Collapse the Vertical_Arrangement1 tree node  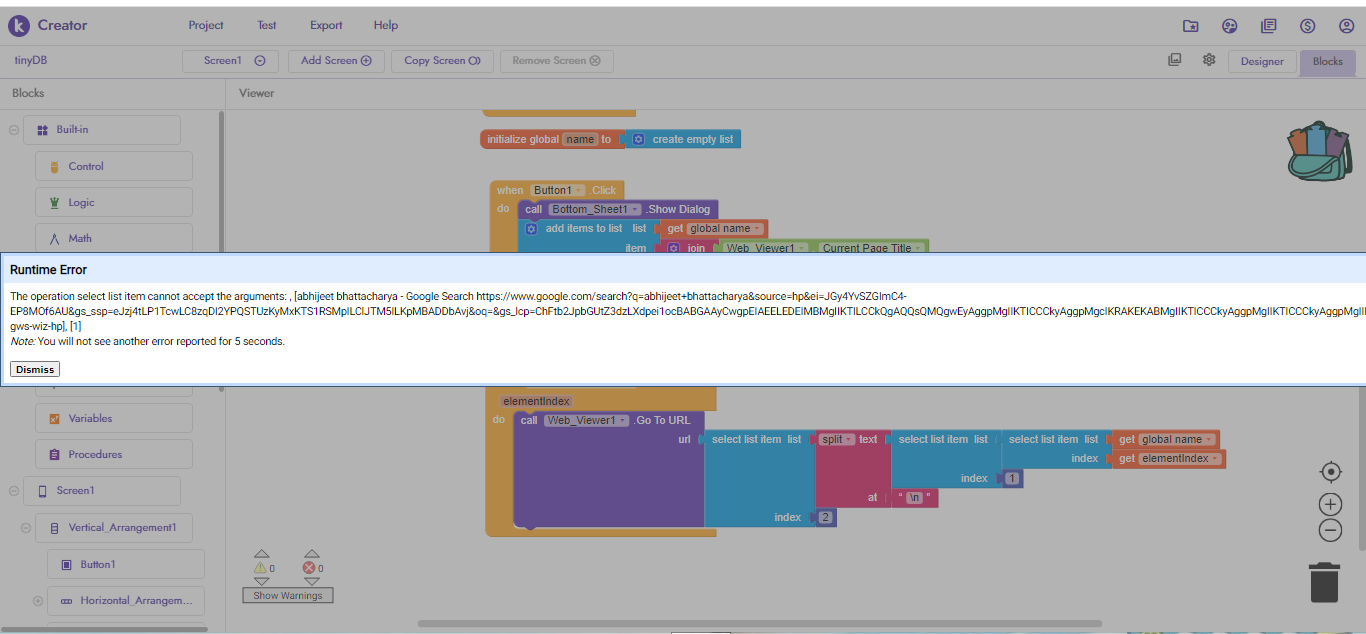pyautogui.click(x=26, y=528)
